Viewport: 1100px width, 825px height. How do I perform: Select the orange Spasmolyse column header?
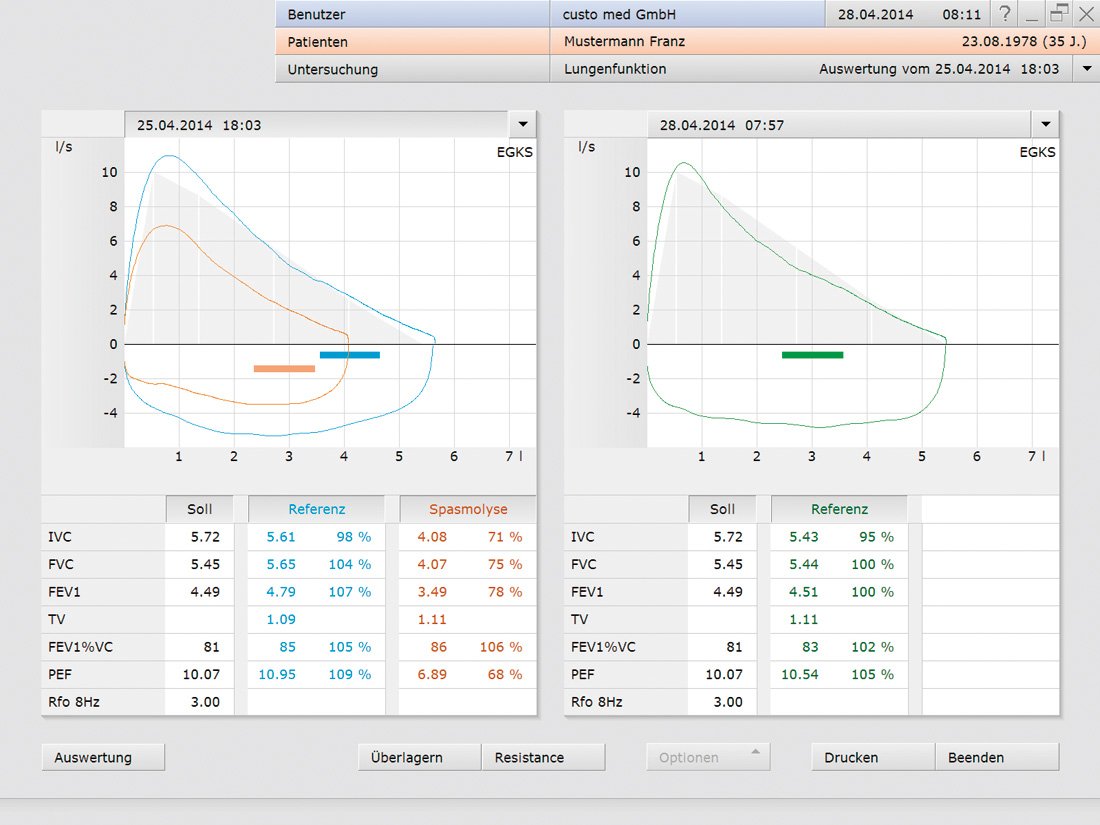pyautogui.click(x=468, y=509)
